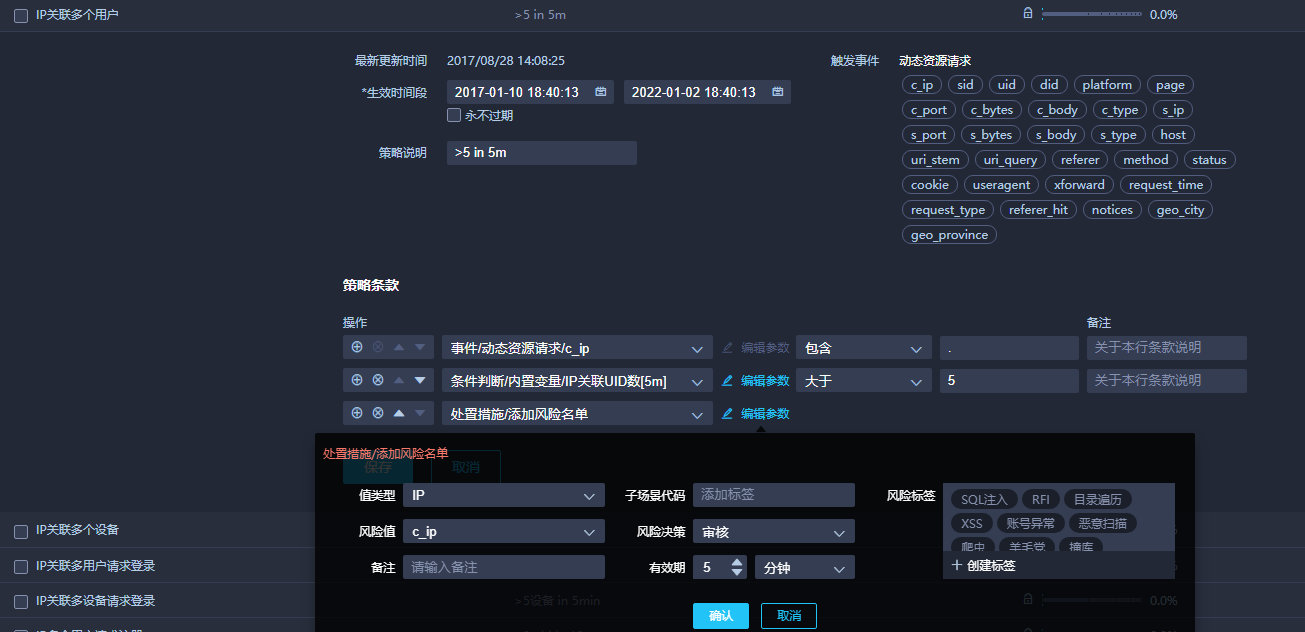This screenshot has height=632, width=1305.
Task: Select the 目录遍历 risk tag
Action: click(x=1098, y=499)
